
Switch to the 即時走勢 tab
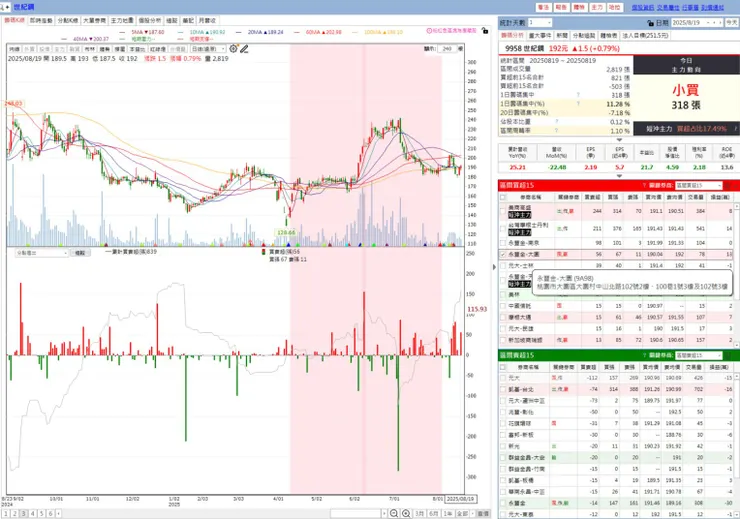tap(41, 21)
